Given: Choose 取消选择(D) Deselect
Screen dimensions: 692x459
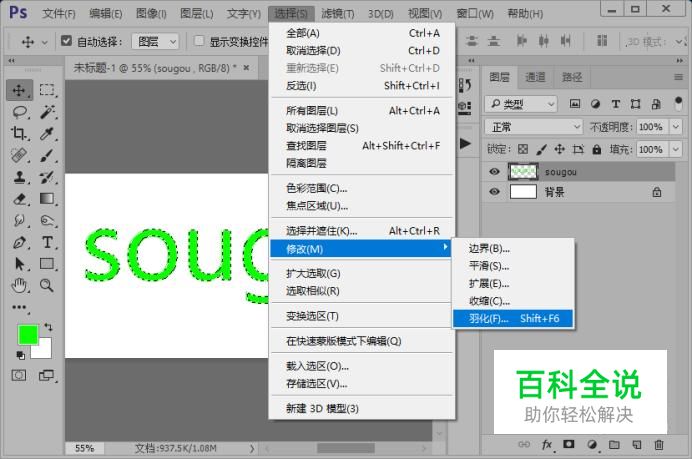Looking at the screenshot, I should [x=363, y=51].
